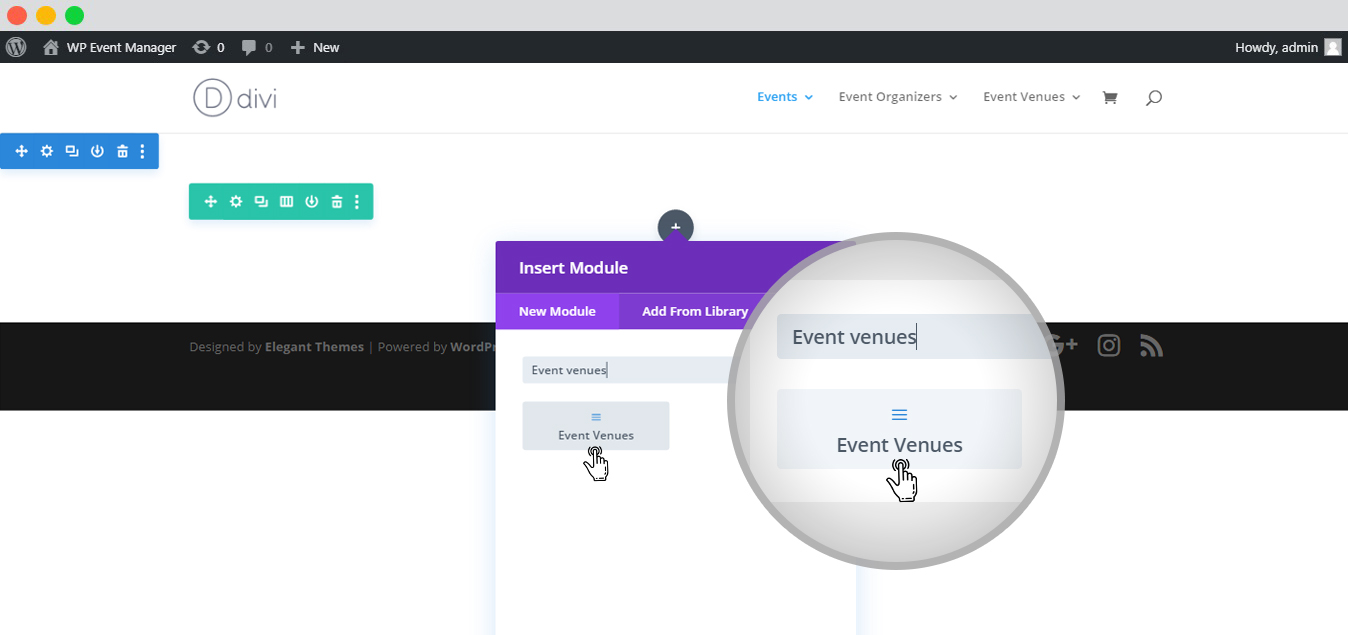The image size is (1348, 635).
Task: Open the shopping cart icon in header
Action: tap(1109, 97)
